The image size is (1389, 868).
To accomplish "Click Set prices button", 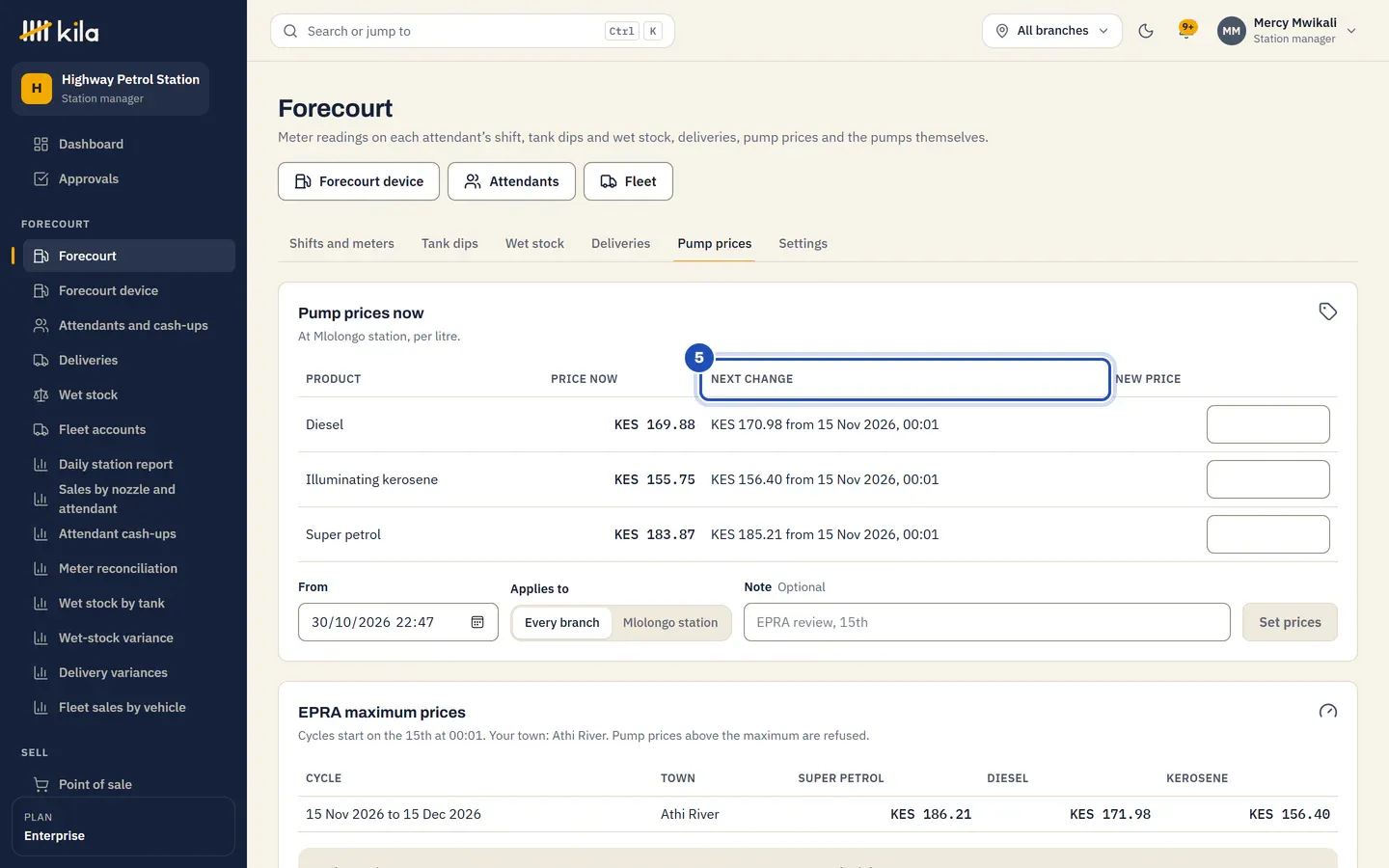I will [x=1290, y=622].
